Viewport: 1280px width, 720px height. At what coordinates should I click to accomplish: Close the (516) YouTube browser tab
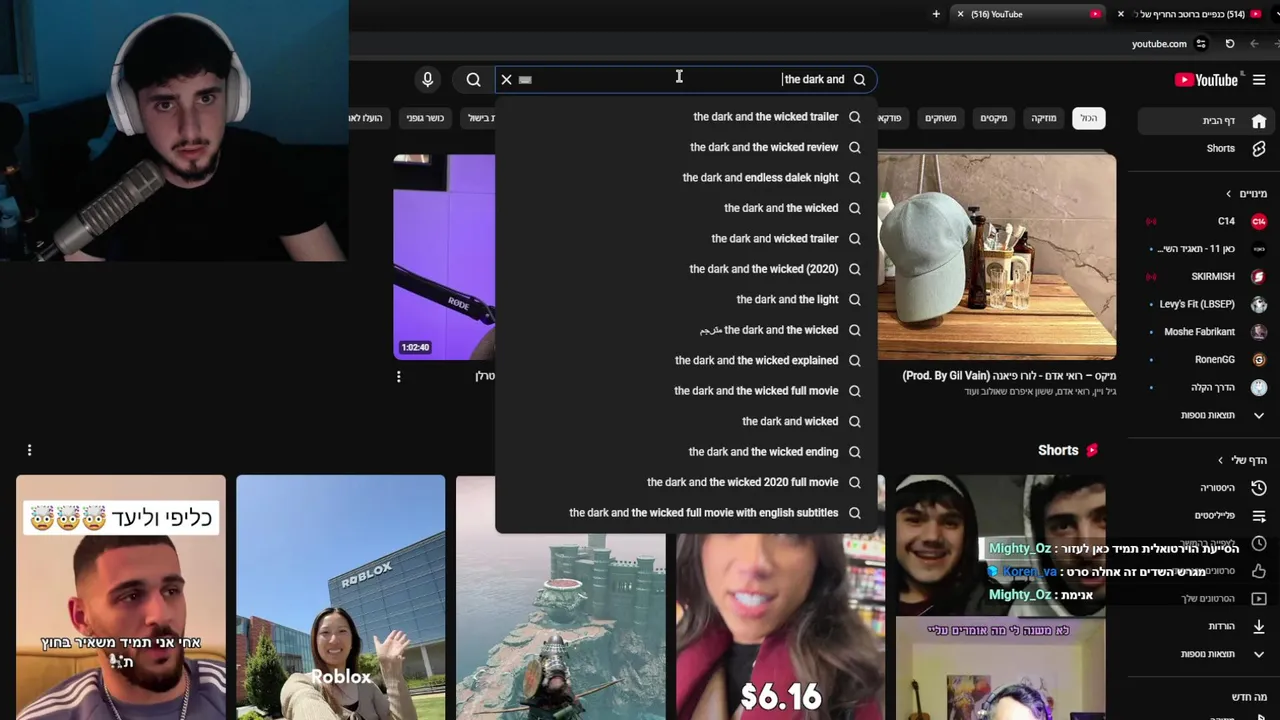[961, 14]
